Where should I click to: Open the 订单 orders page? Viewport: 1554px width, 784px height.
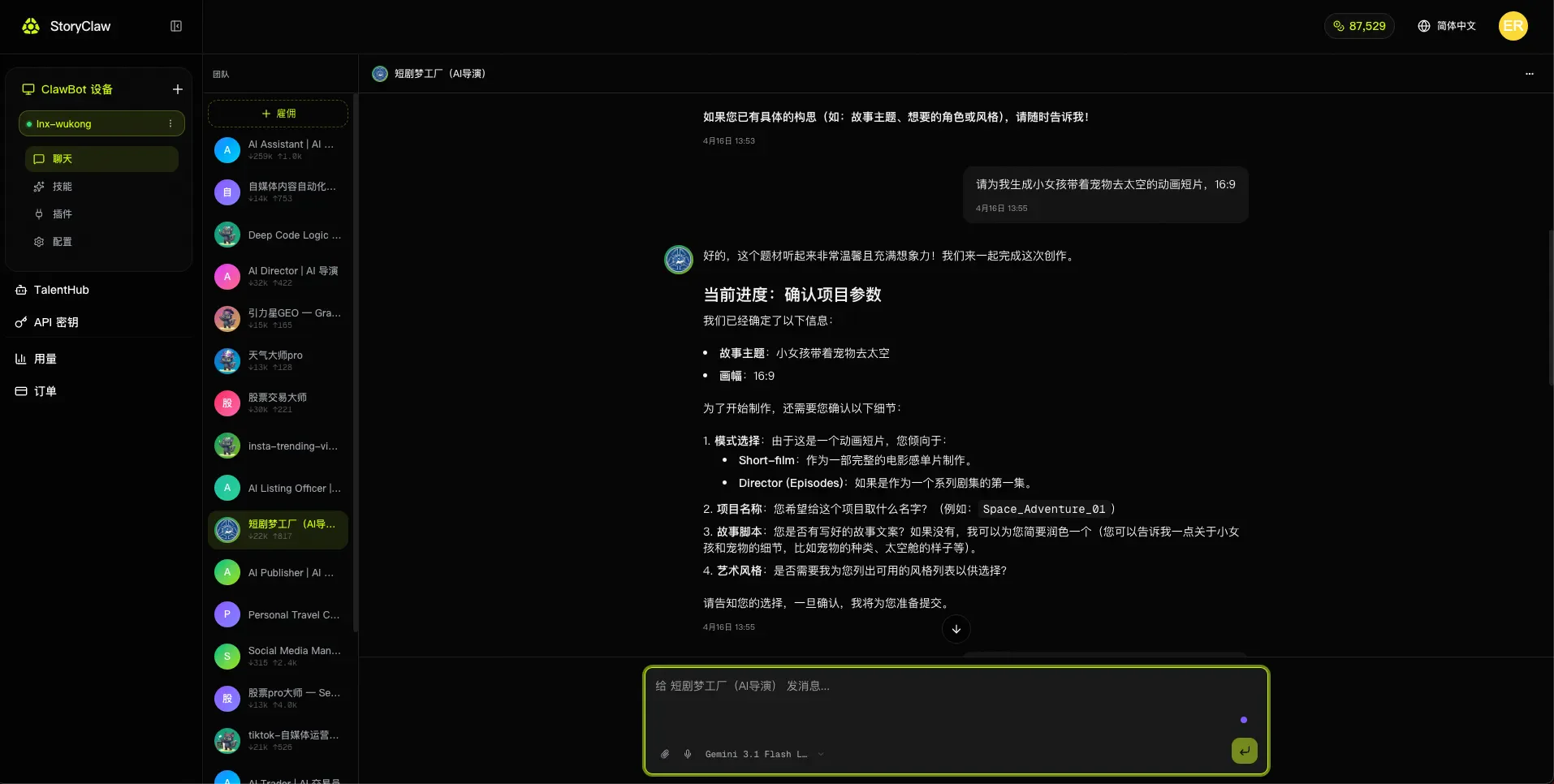pos(36,391)
